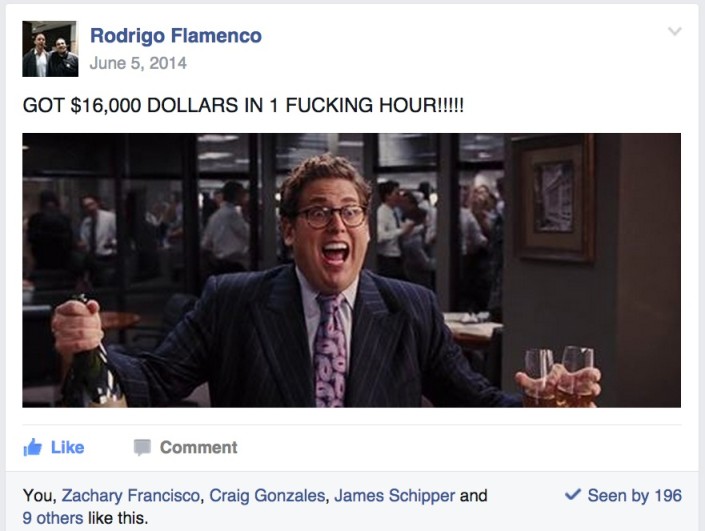Click the Comment speech bubble icon
Viewport: 705px width, 531px height.
[x=142, y=447]
